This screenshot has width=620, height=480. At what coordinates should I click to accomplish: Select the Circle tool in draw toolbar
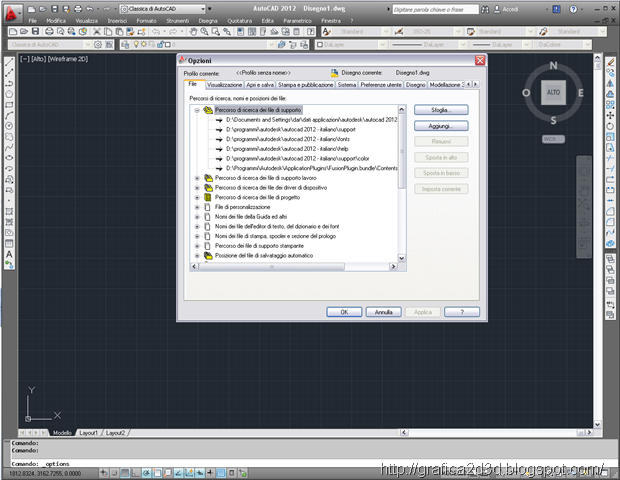pyautogui.click(x=9, y=126)
